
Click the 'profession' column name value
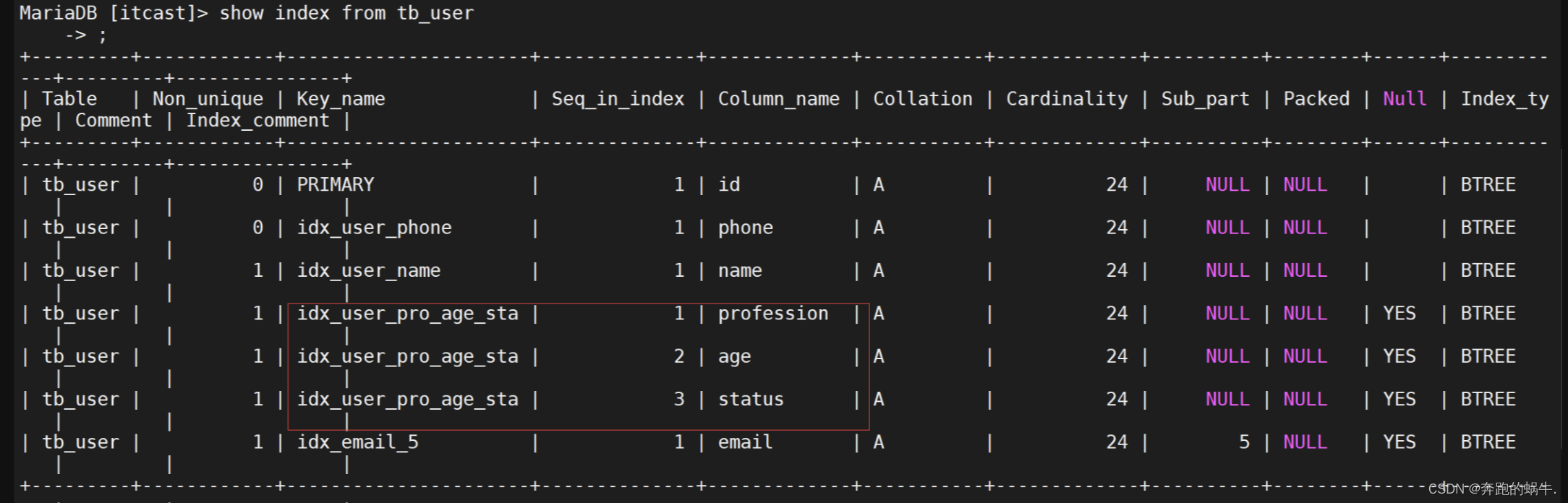pyautogui.click(x=772, y=314)
